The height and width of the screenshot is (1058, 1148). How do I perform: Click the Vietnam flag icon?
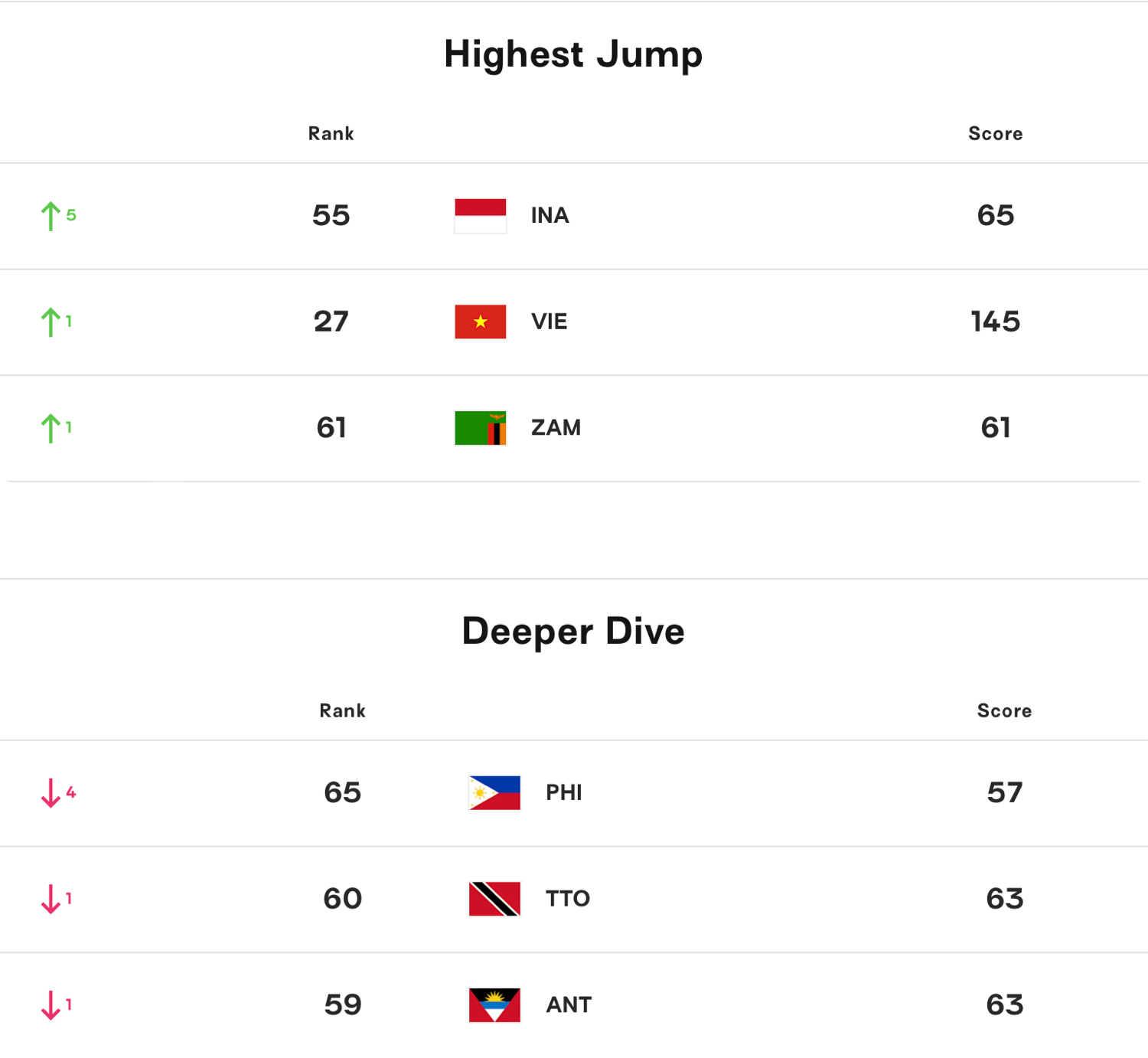pos(480,322)
